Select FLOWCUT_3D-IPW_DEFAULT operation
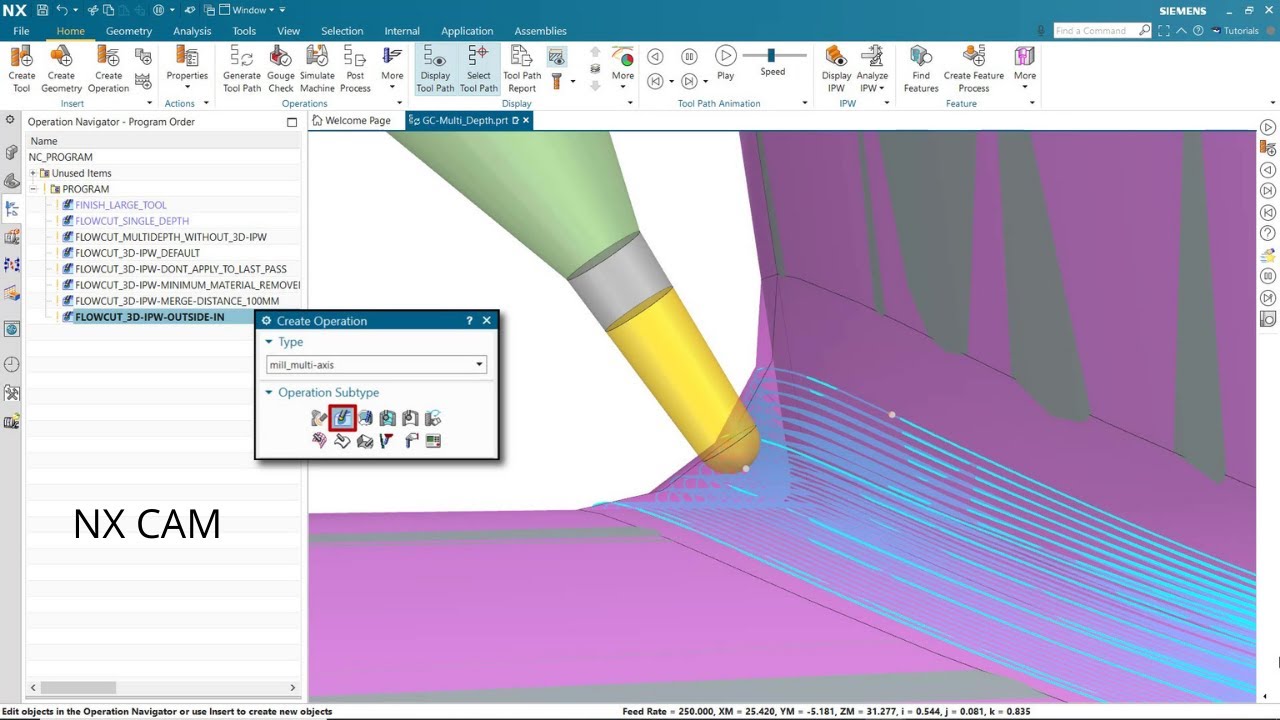 (137, 253)
